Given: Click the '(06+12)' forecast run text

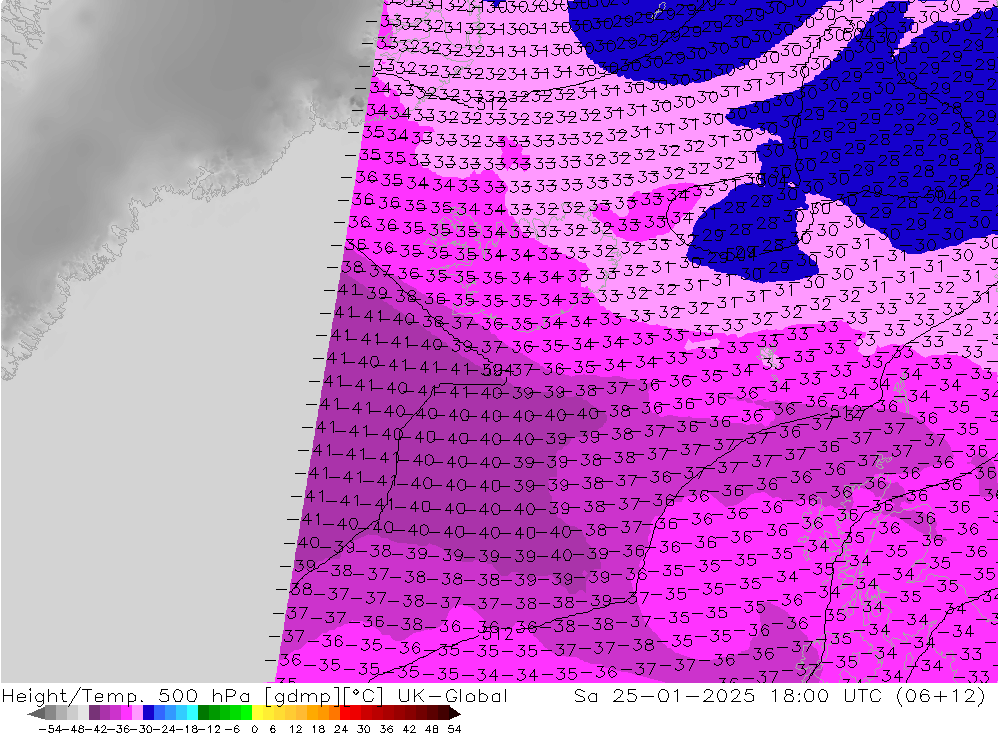Looking at the screenshot, I should click(x=941, y=695).
